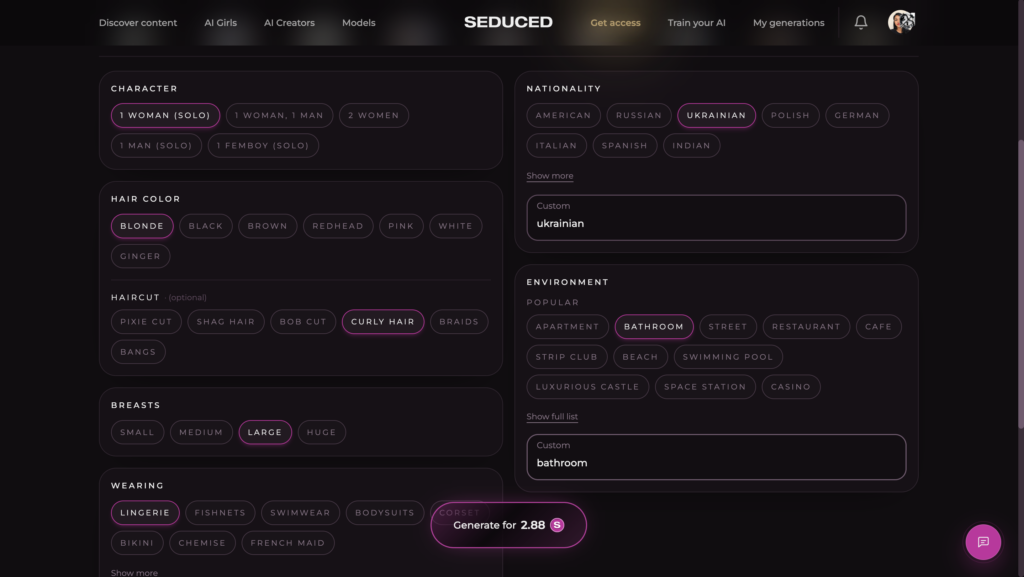Image resolution: width=1024 pixels, height=577 pixels.
Task: Choose White hair color
Action: tap(455, 226)
